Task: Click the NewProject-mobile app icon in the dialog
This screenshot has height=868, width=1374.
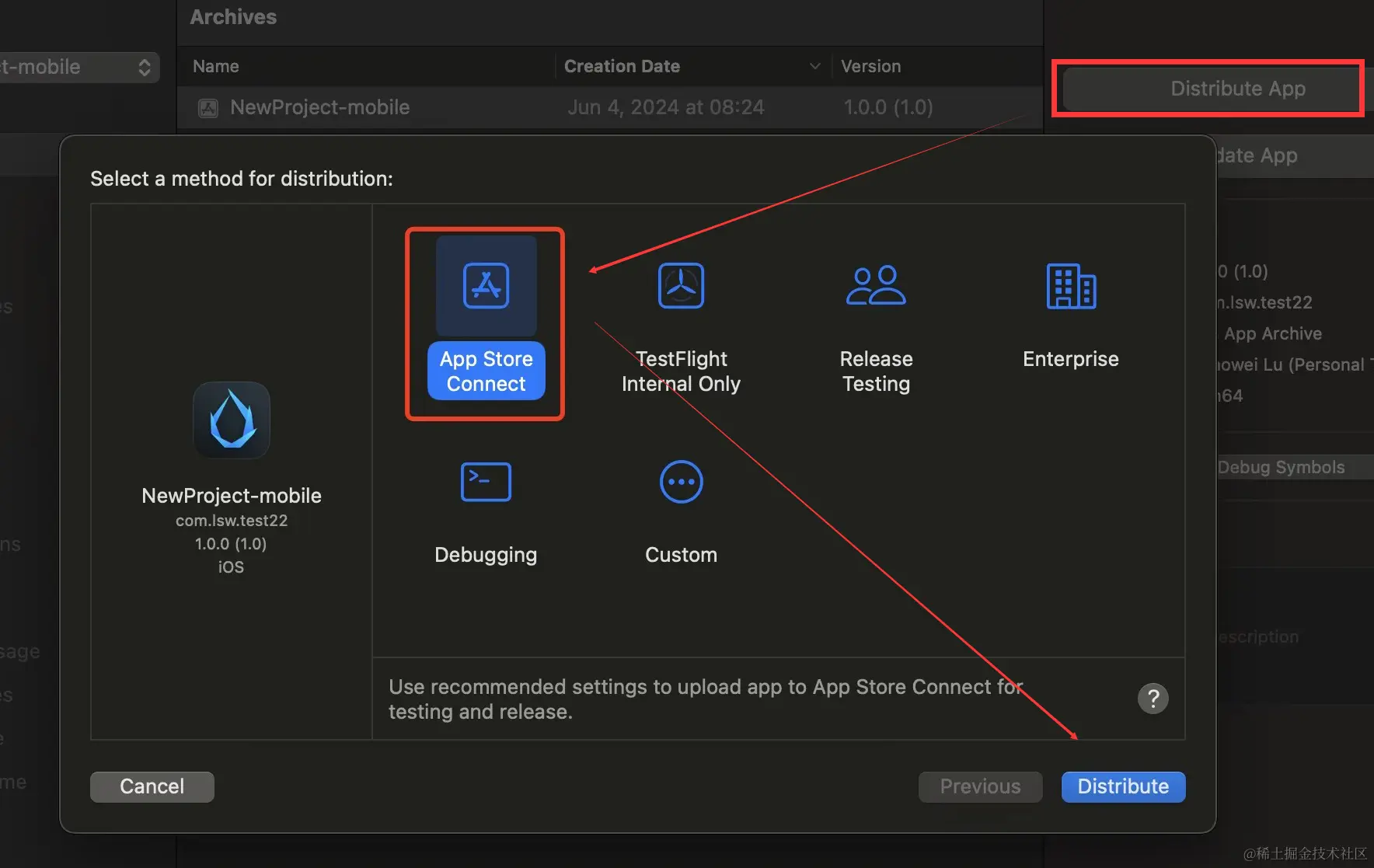Action: 232,420
